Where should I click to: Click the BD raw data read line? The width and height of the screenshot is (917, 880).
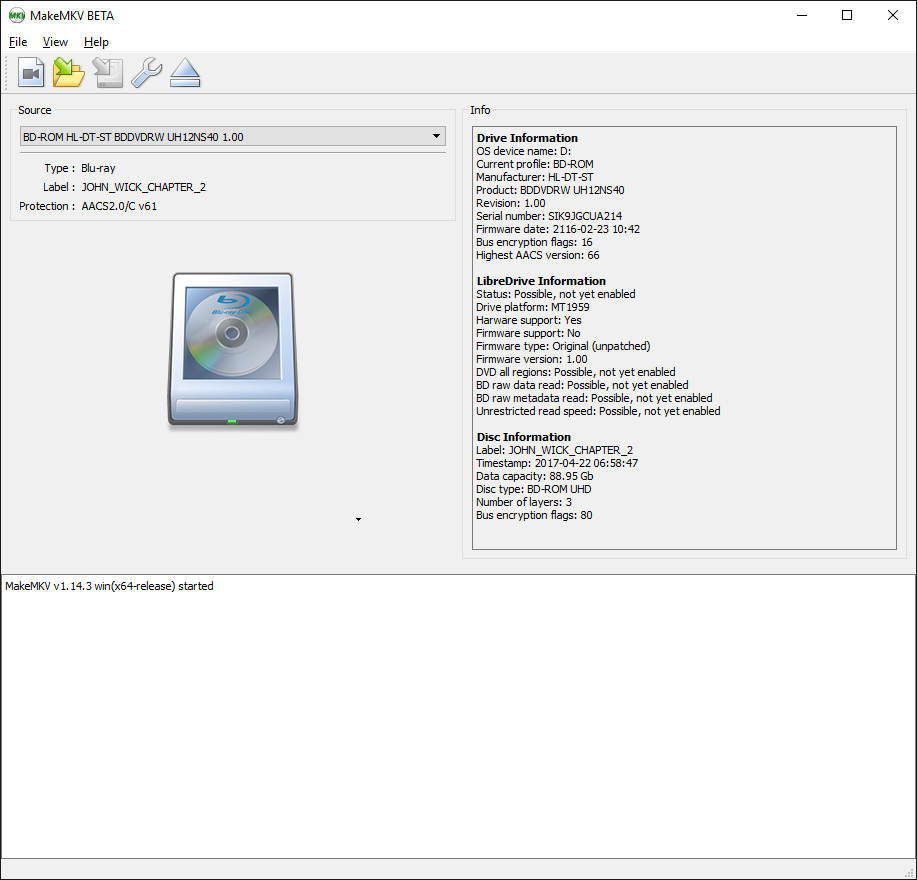point(582,385)
